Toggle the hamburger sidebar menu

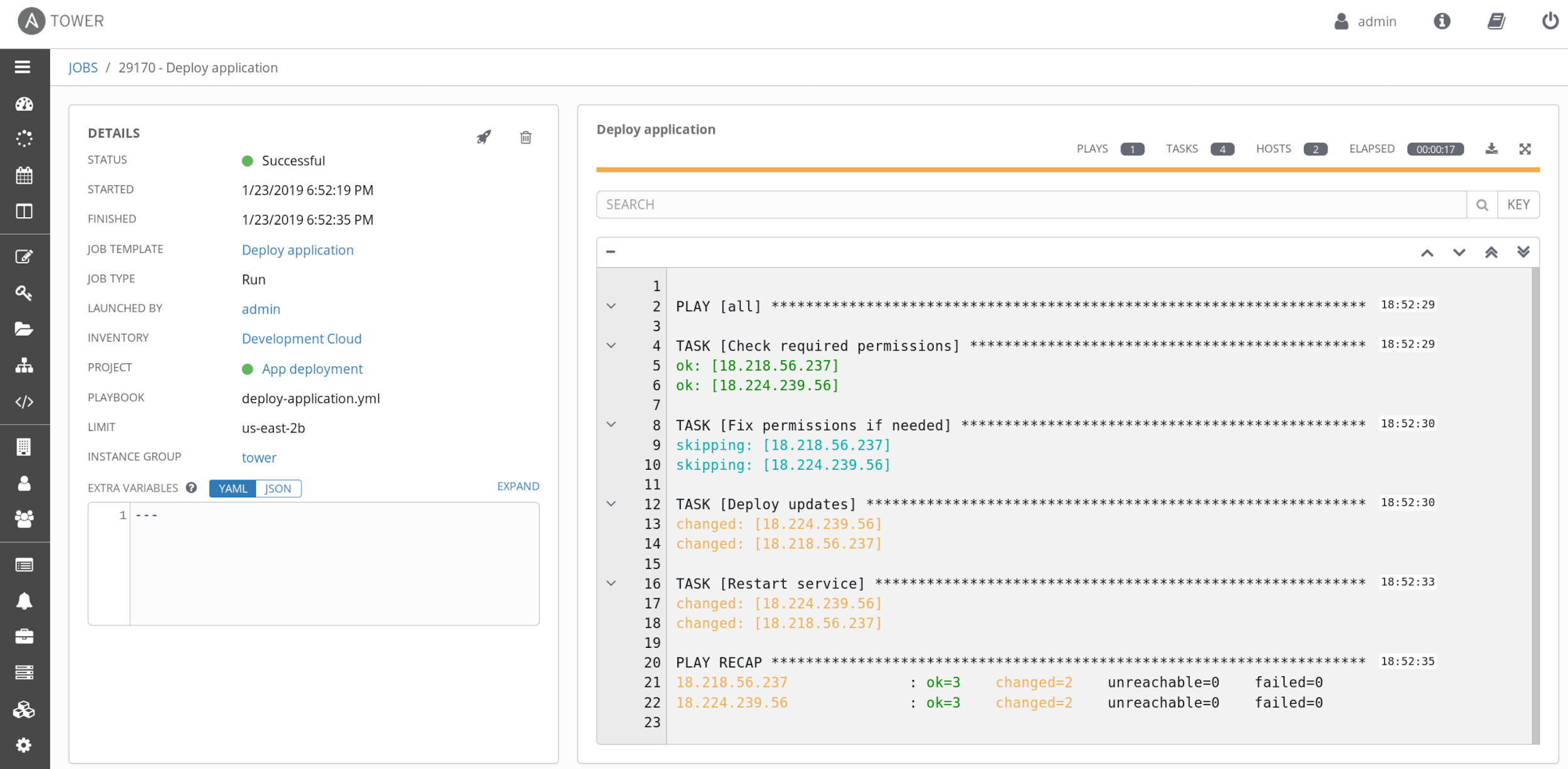point(23,67)
